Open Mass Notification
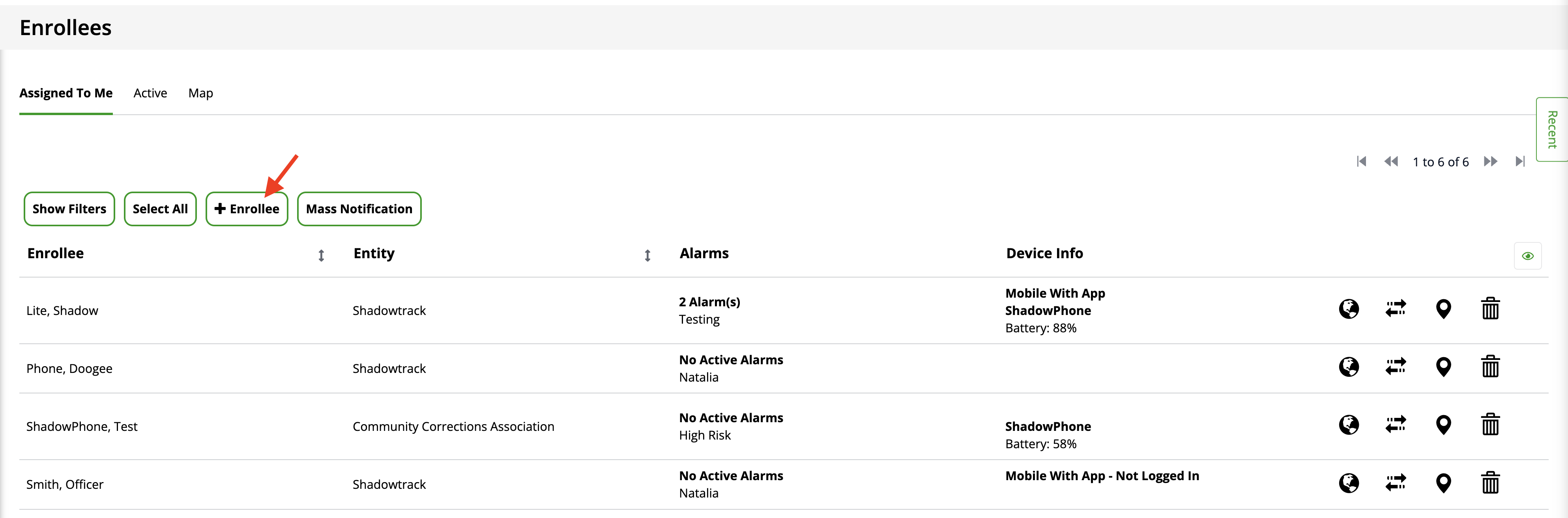 [359, 209]
